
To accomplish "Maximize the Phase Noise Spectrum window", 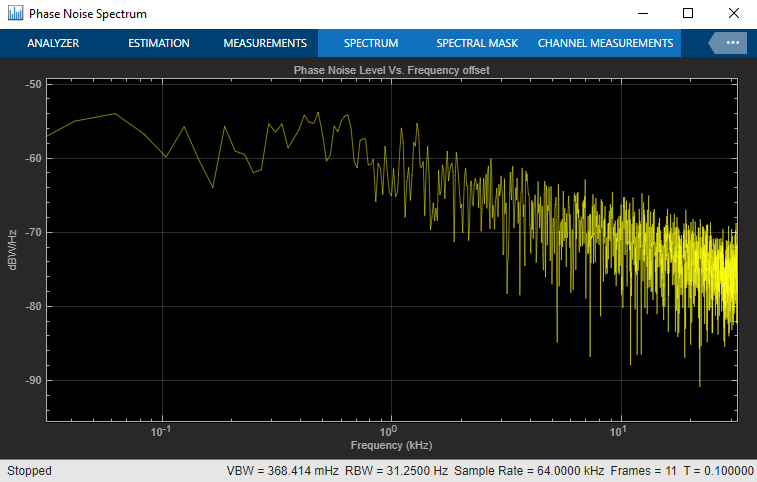I will pyautogui.click(x=688, y=14).
